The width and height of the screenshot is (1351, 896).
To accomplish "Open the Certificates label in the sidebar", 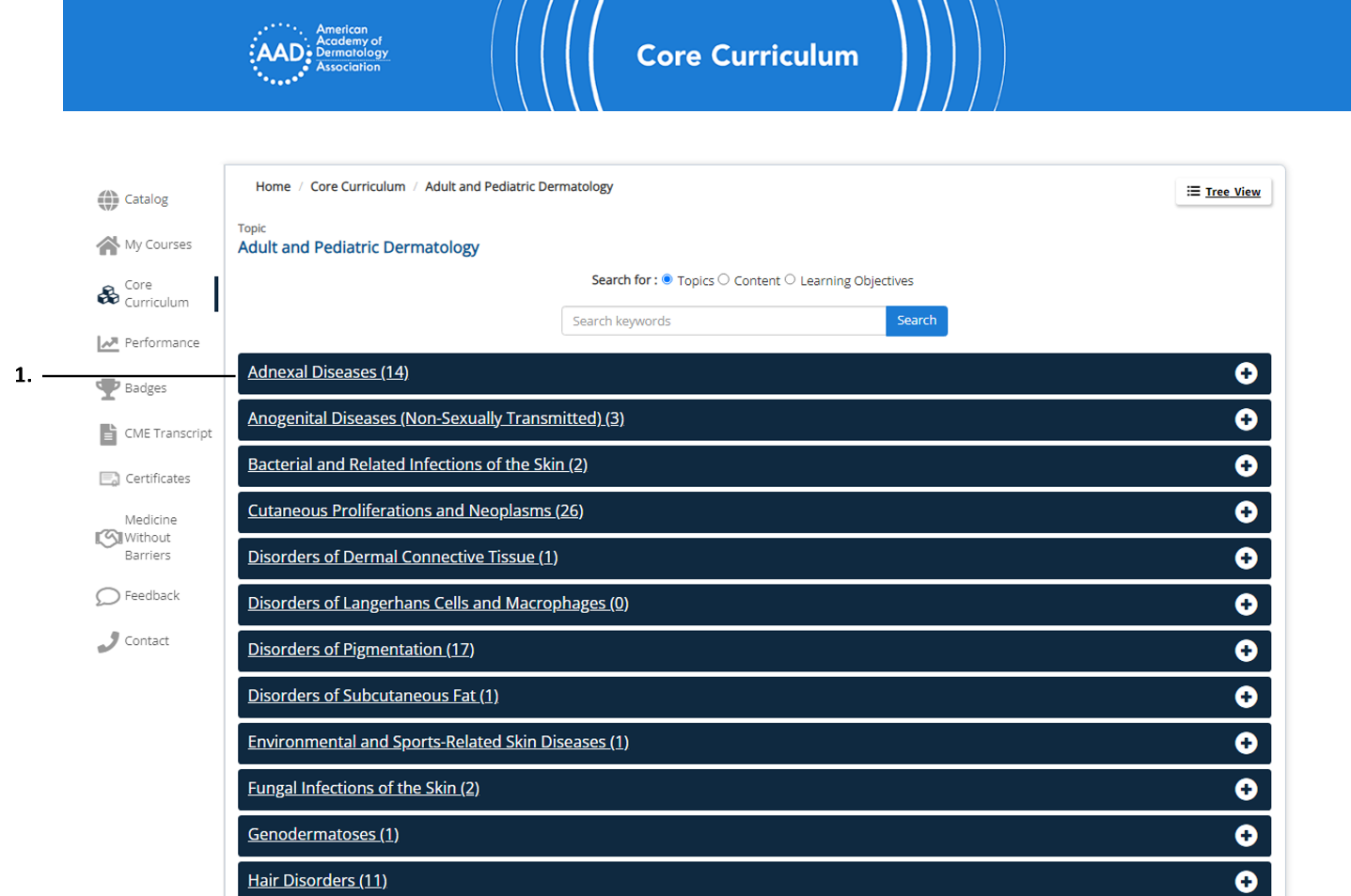I will click(158, 479).
